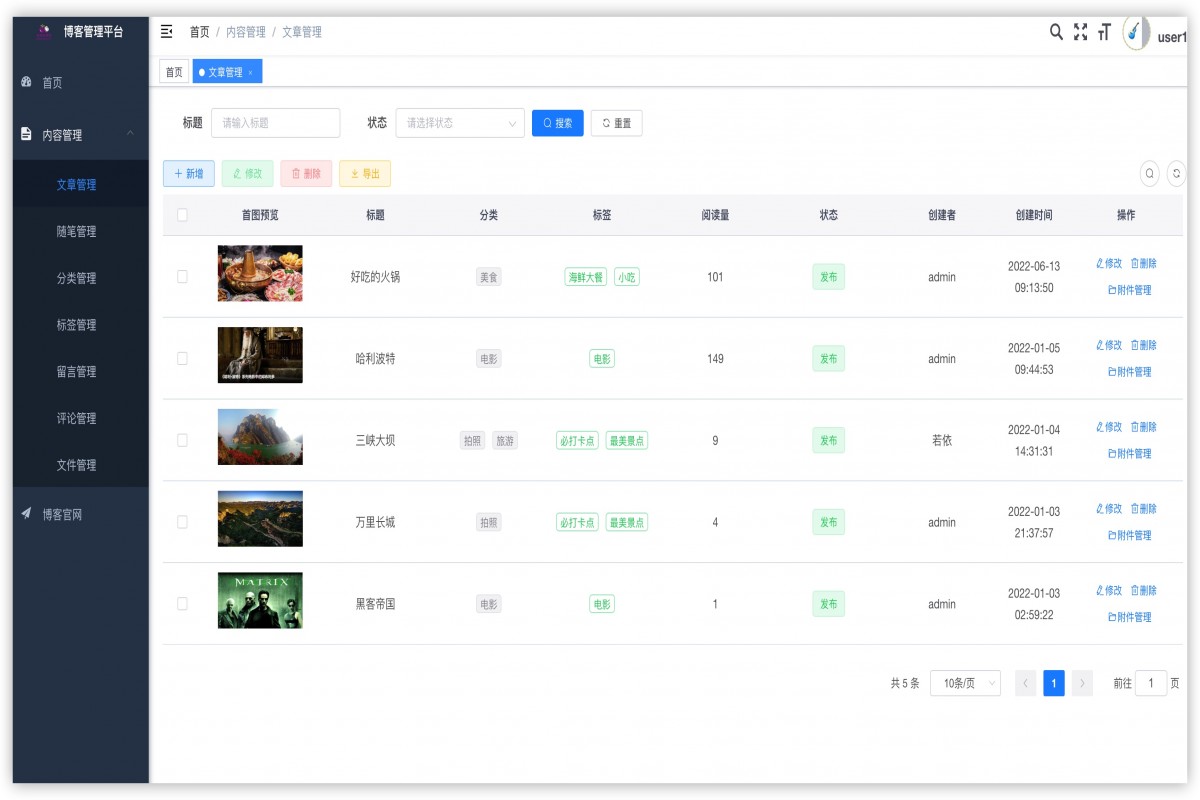Image resolution: width=1200 pixels, height=800 pixels.
Task: Open the user avatar menu
Action: pos(1136,33)
